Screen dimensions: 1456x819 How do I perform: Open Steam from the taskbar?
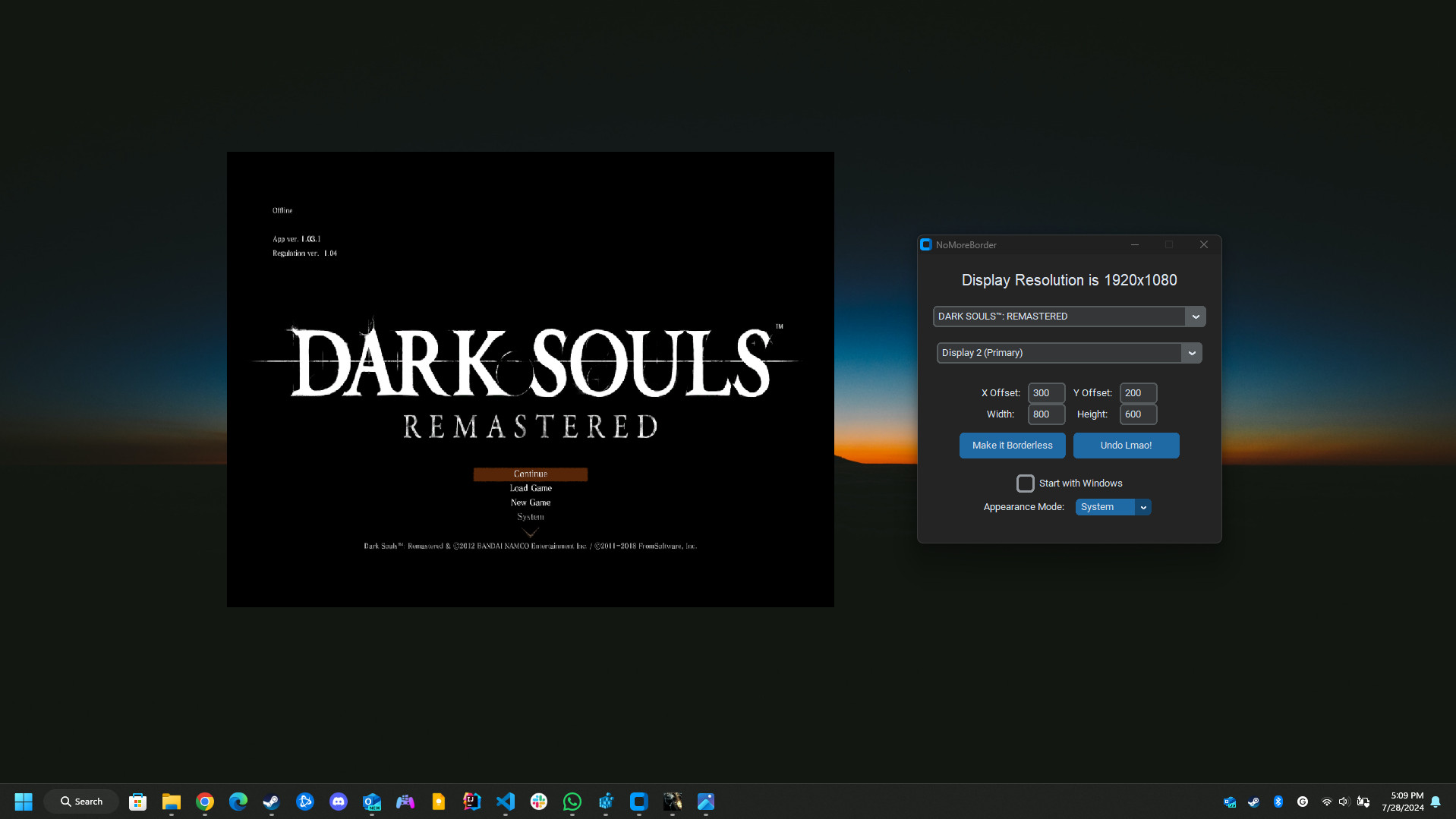coord(271,802)
